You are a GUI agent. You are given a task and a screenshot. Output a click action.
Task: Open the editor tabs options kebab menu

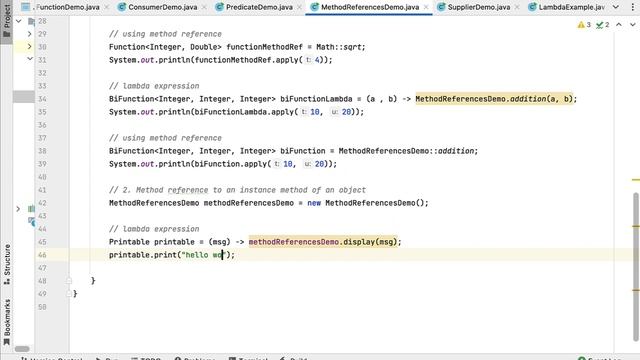(633, 7)
